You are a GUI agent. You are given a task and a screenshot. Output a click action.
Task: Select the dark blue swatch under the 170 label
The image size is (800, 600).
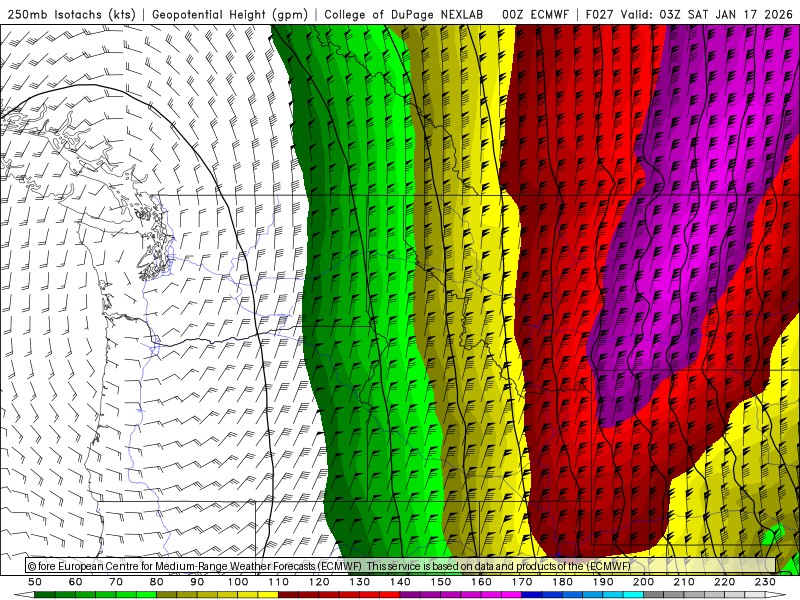532,595
